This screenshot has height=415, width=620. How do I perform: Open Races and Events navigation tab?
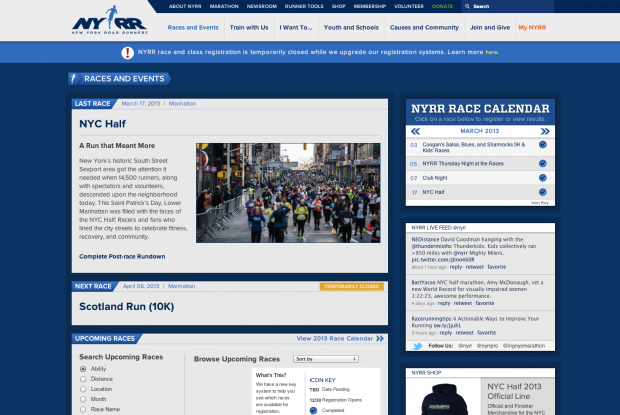coord(193,28)
